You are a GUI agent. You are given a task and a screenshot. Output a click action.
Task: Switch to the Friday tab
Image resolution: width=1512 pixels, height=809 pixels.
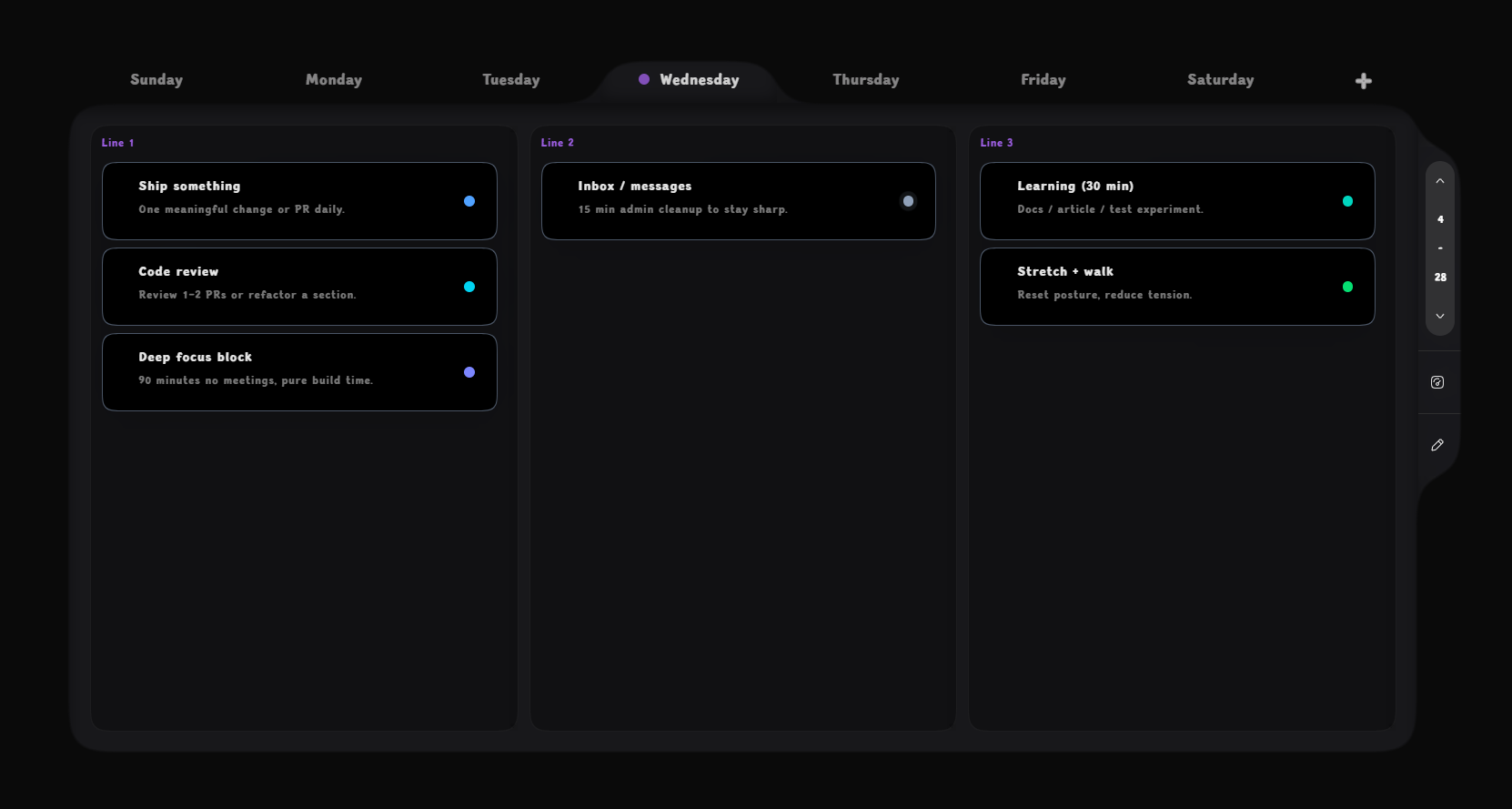pos(1043,80)
